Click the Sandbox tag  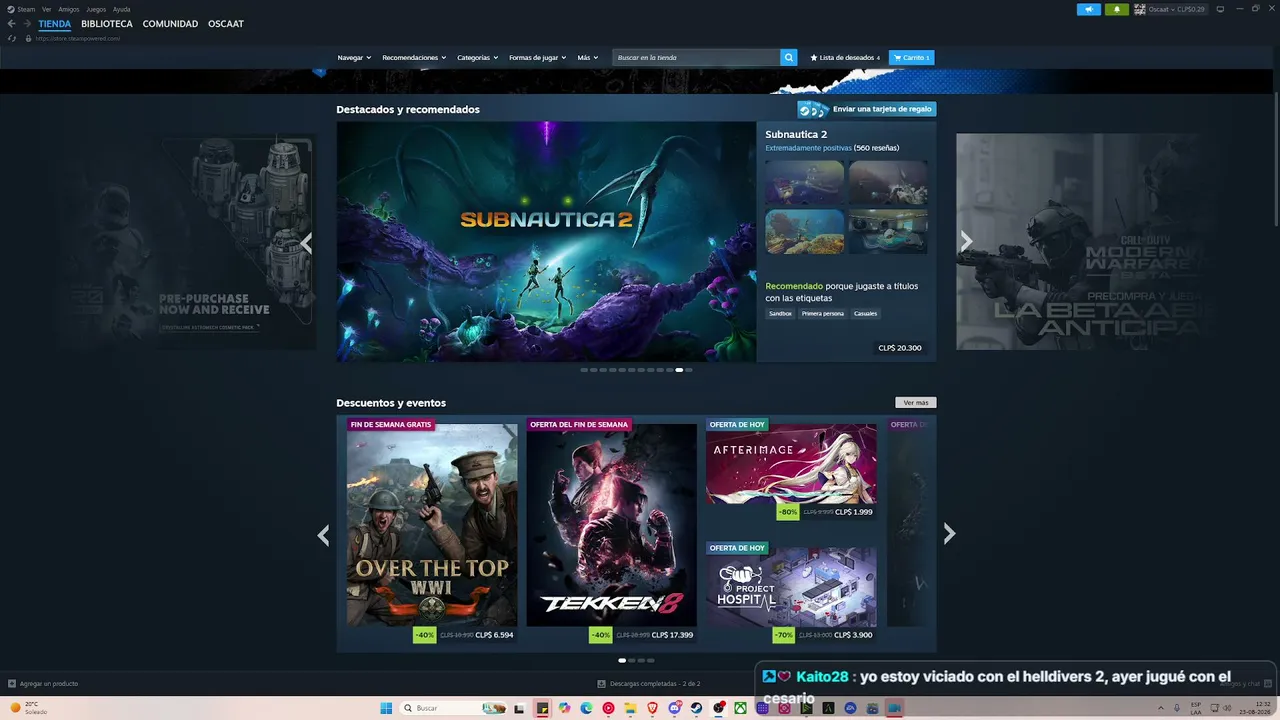(781, 314)
